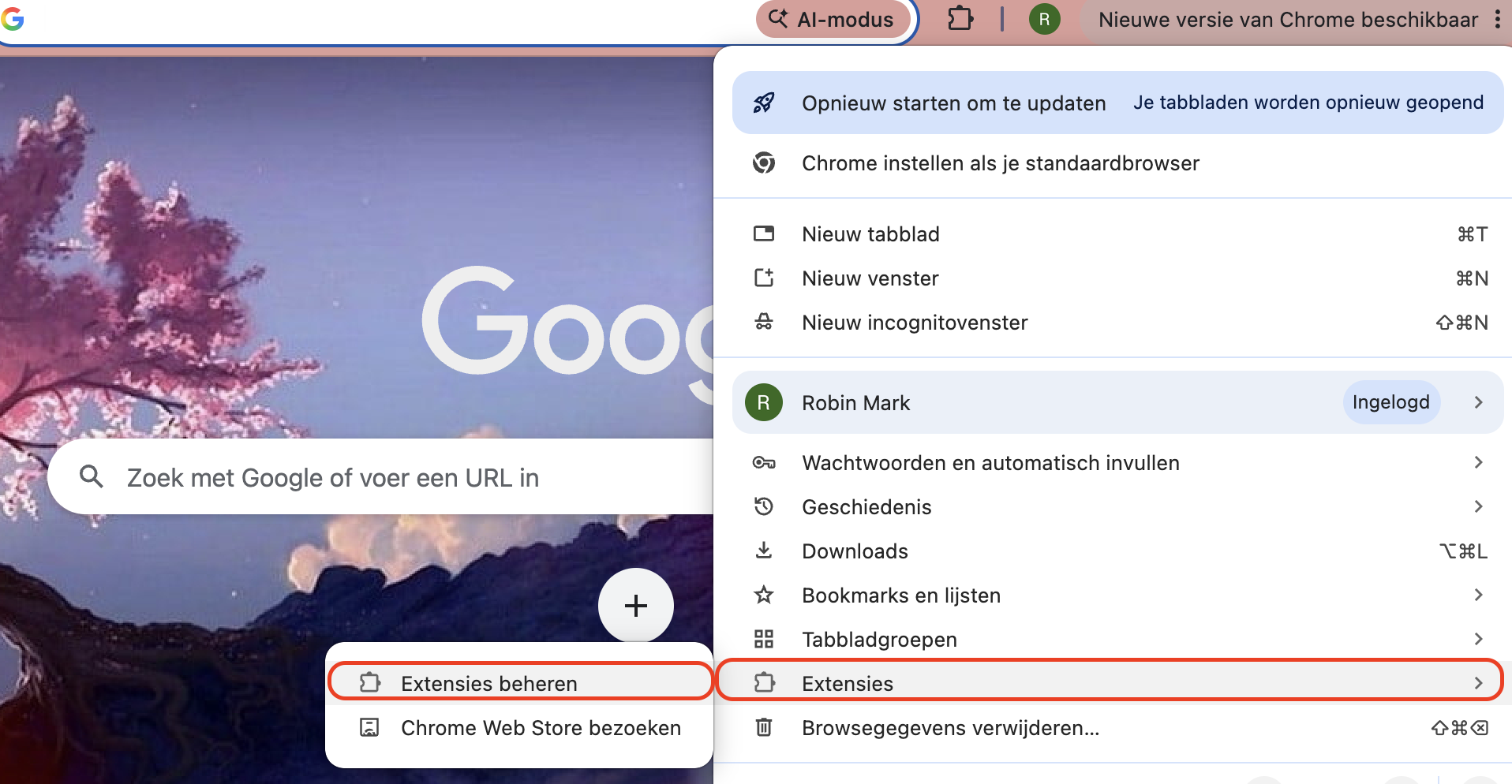The image size is (1512, 784).
Task: Click the history clock icon
Action: click(764, 506)
